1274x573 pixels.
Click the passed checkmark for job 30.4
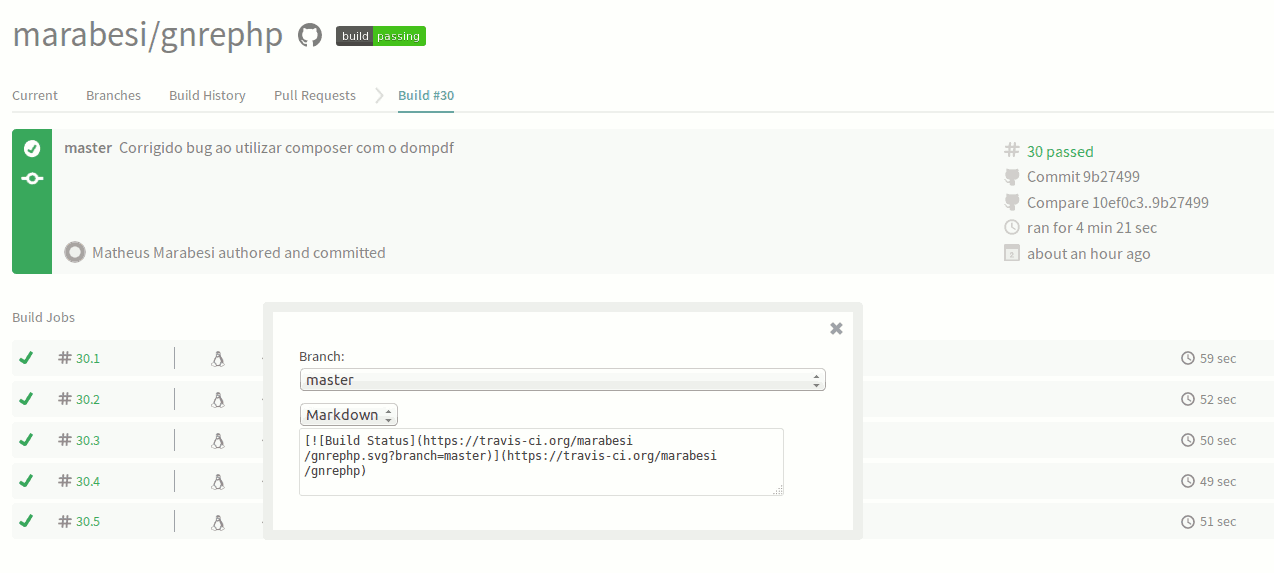pos(26,480)
